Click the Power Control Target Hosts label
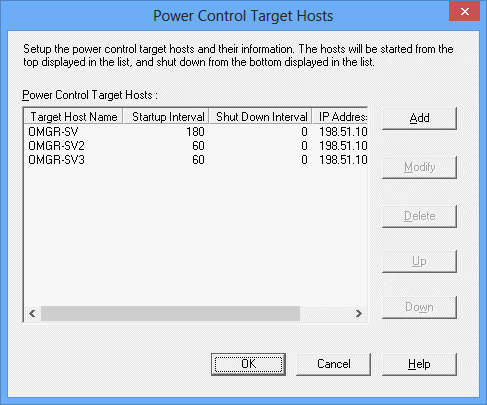This screenshot has width=487, height=405. [x=90, y=95]
